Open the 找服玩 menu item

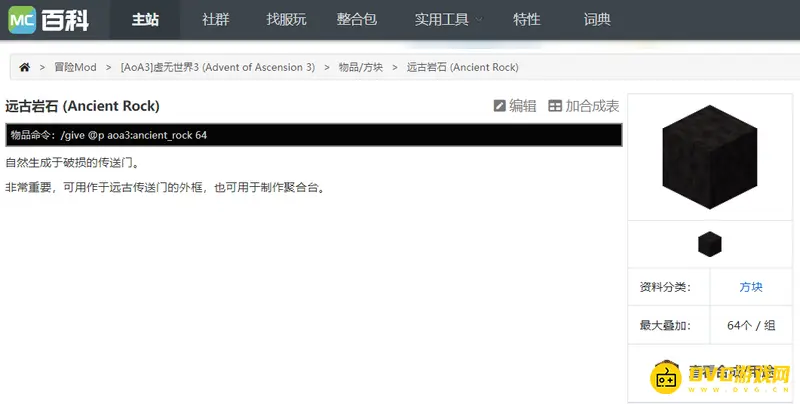(x=288, y=19)
